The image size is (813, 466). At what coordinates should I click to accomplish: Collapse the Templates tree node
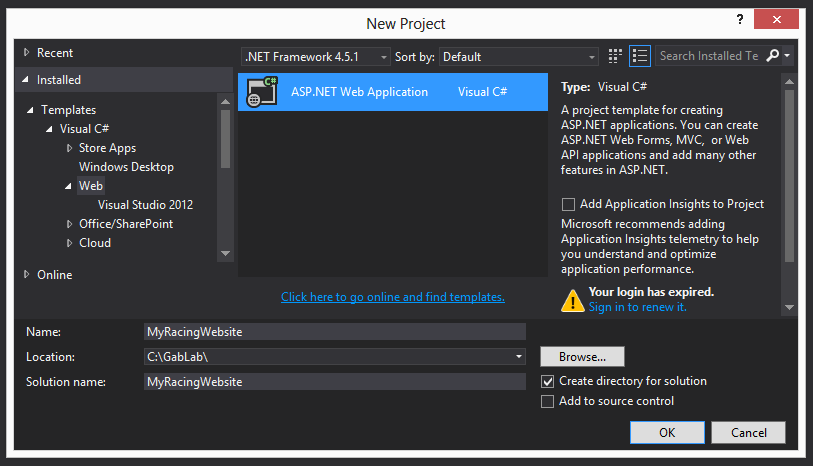[x=30, y=110]
